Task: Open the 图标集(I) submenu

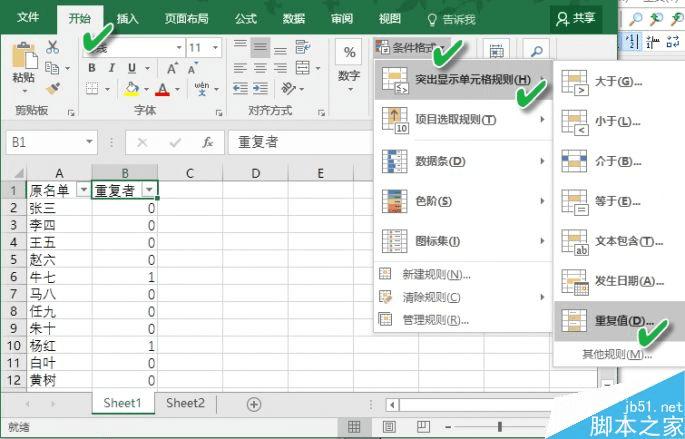Action: click(x=464, y=241)
